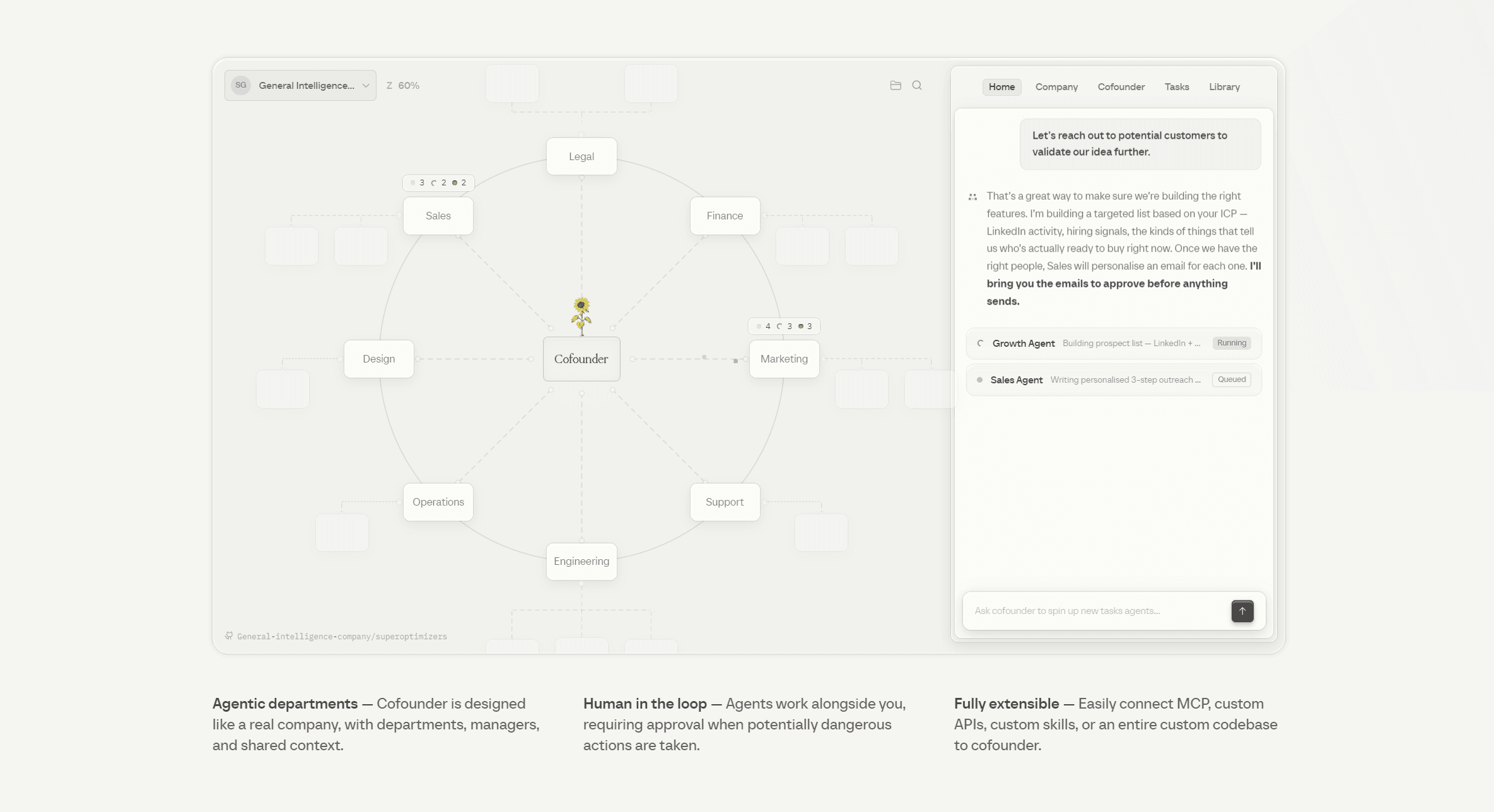Select the Operations department node

click(x=438, y=502)
